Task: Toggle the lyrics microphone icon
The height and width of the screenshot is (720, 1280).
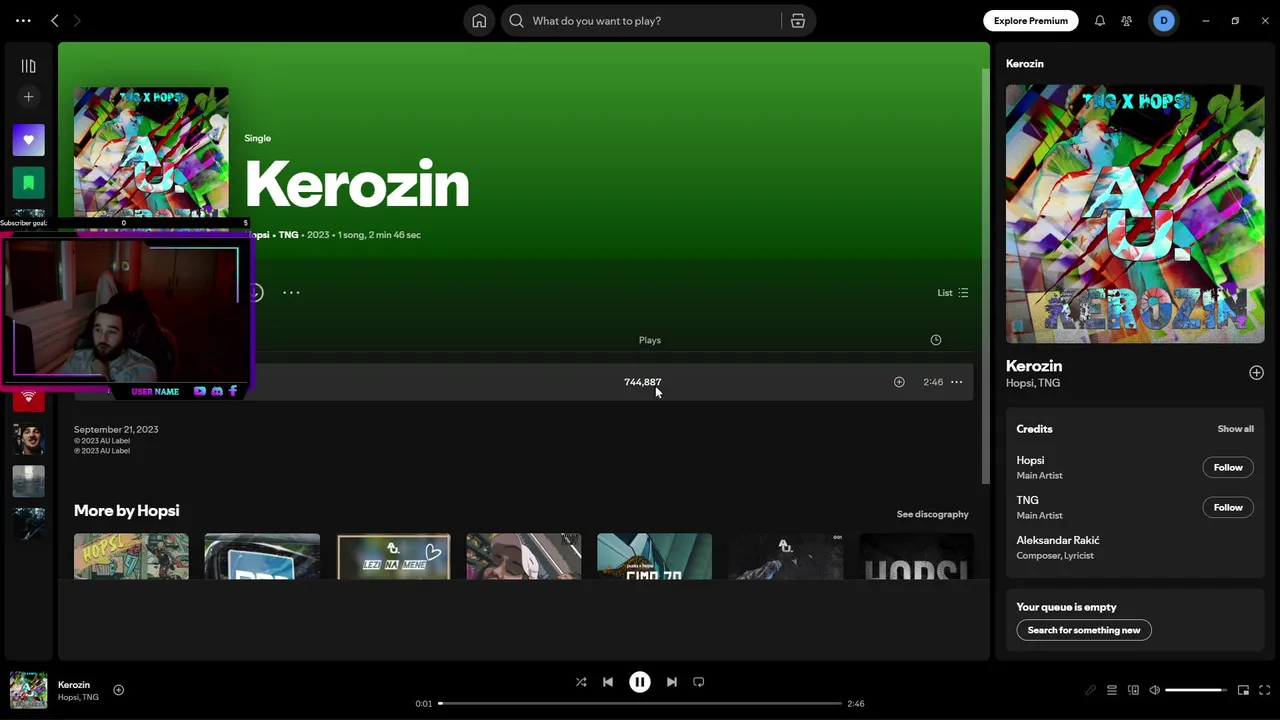Action: tap(1091, 690)
